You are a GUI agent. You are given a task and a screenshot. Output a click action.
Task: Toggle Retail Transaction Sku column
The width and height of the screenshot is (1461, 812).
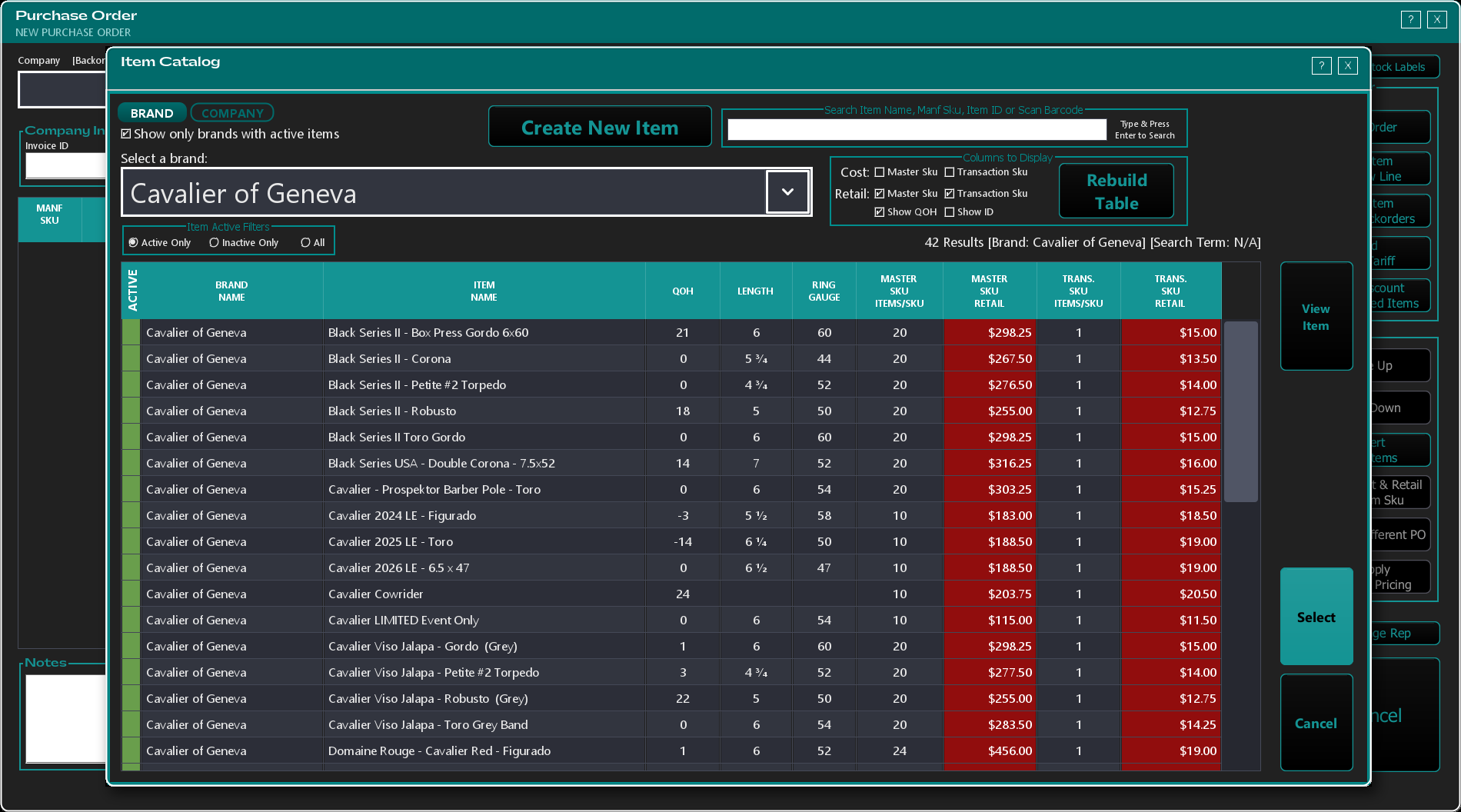click(950, 194)
